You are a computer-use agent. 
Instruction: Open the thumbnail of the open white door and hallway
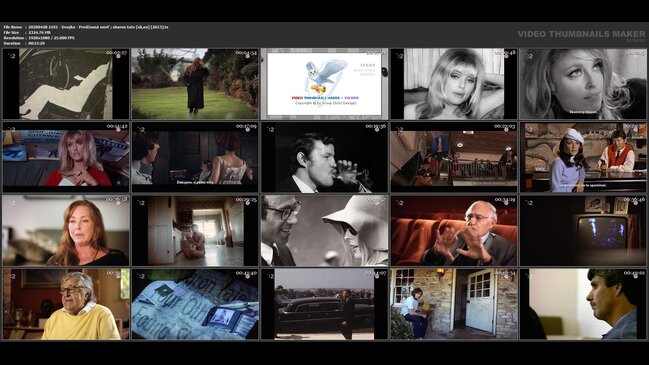(x=195, y=231)
